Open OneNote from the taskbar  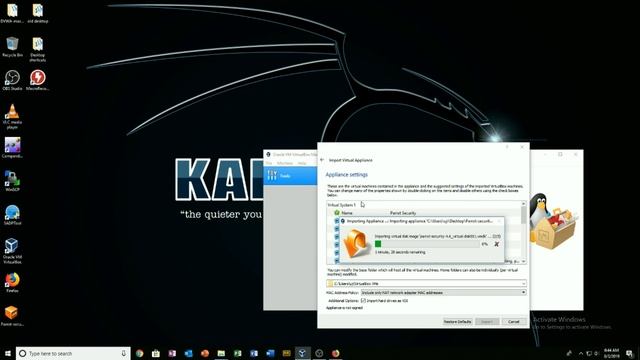[172, 353]
